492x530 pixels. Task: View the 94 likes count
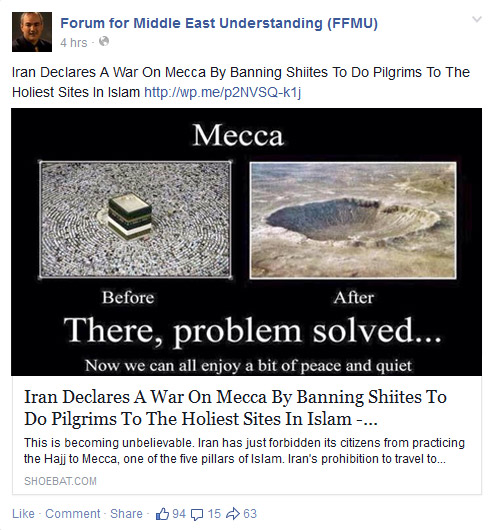pyautogui.click(x=179, y=514)
